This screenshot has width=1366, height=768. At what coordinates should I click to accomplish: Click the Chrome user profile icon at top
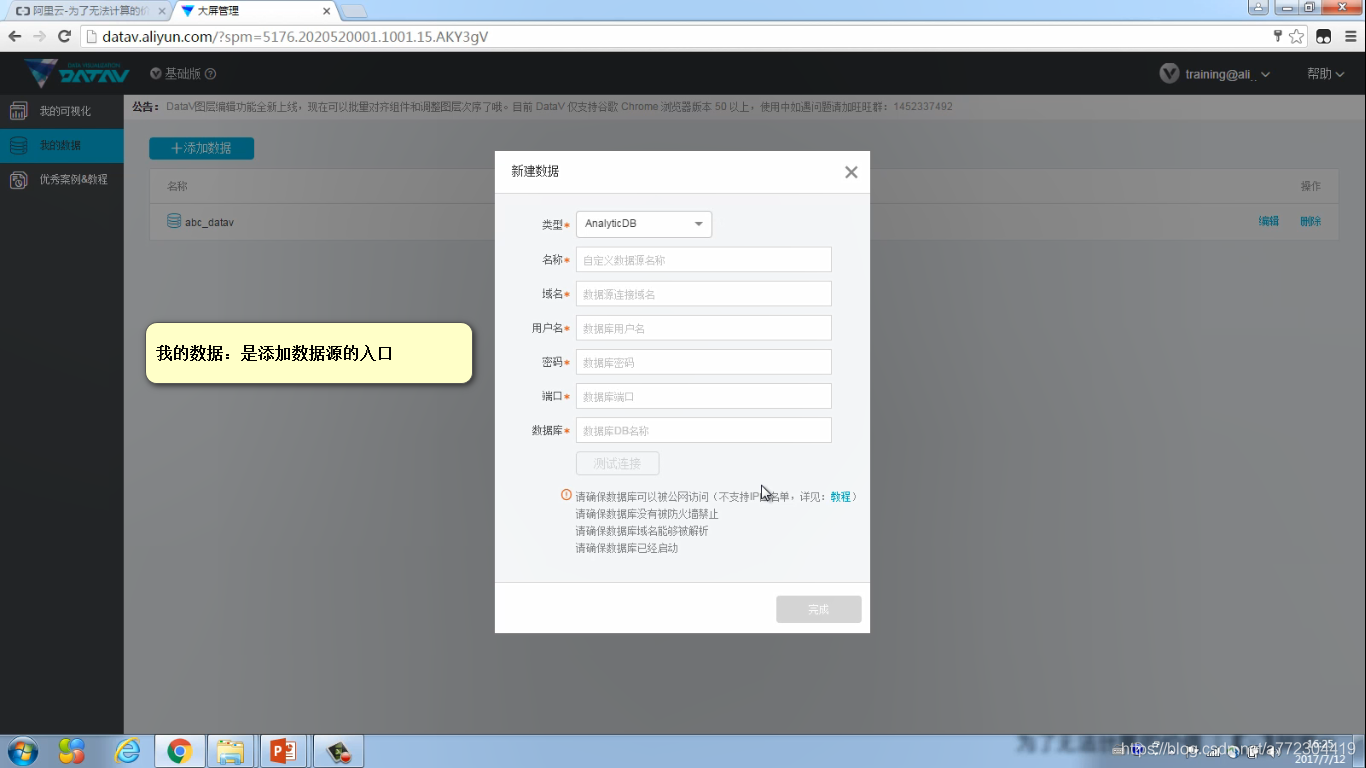(x=1258, y=7)
